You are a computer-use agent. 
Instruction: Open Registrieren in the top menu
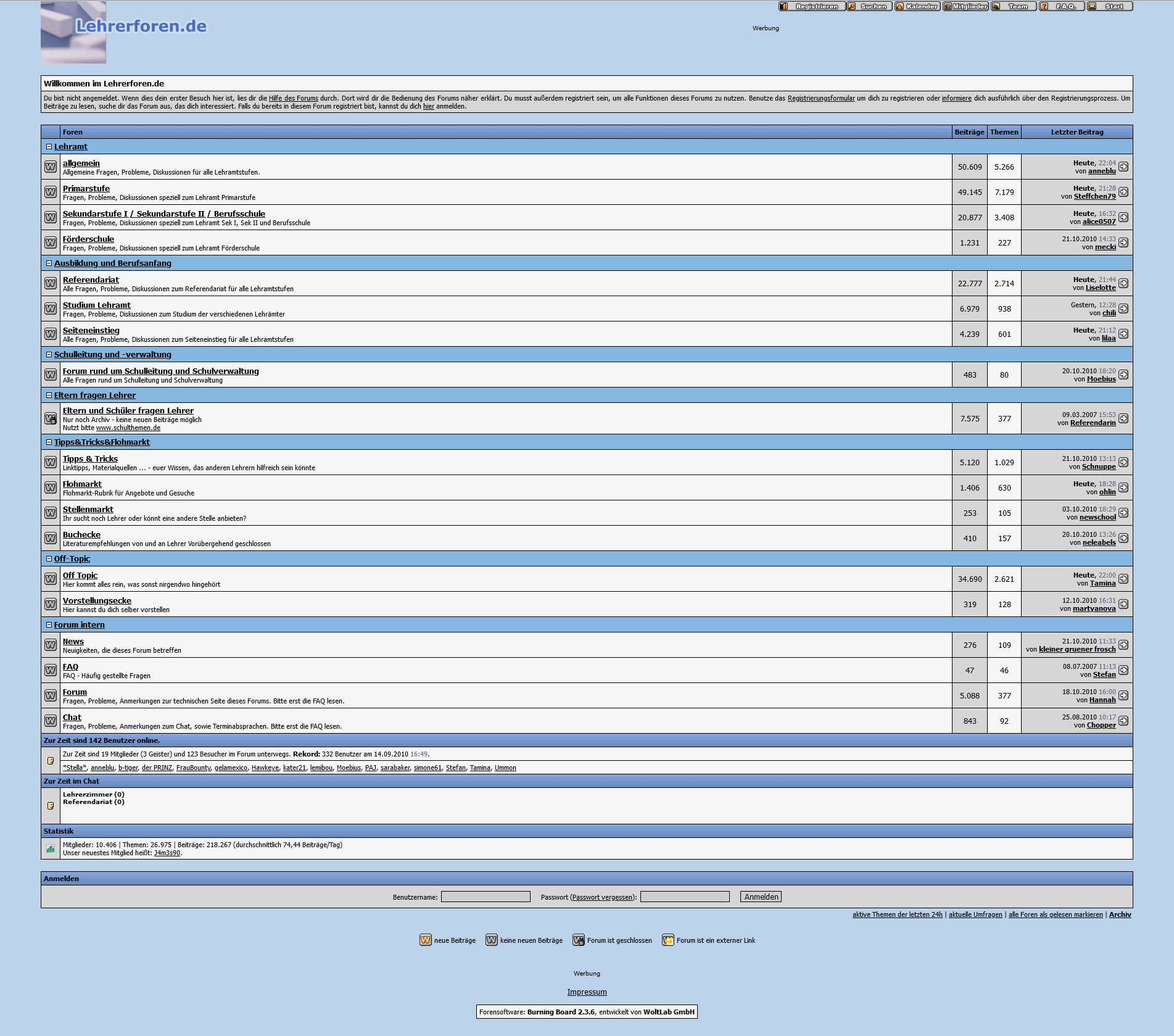811,7
